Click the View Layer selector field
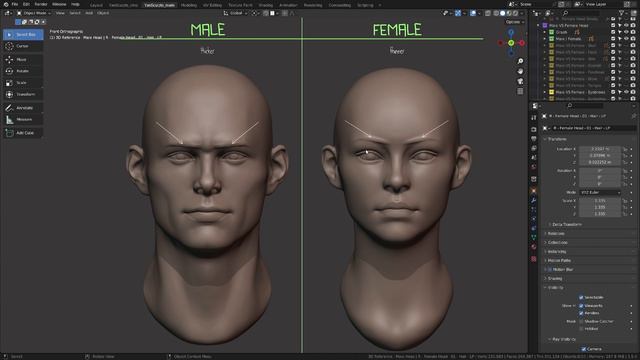This screenshot has height=360, width=640. pyautogui.click(x=601, y=4)
